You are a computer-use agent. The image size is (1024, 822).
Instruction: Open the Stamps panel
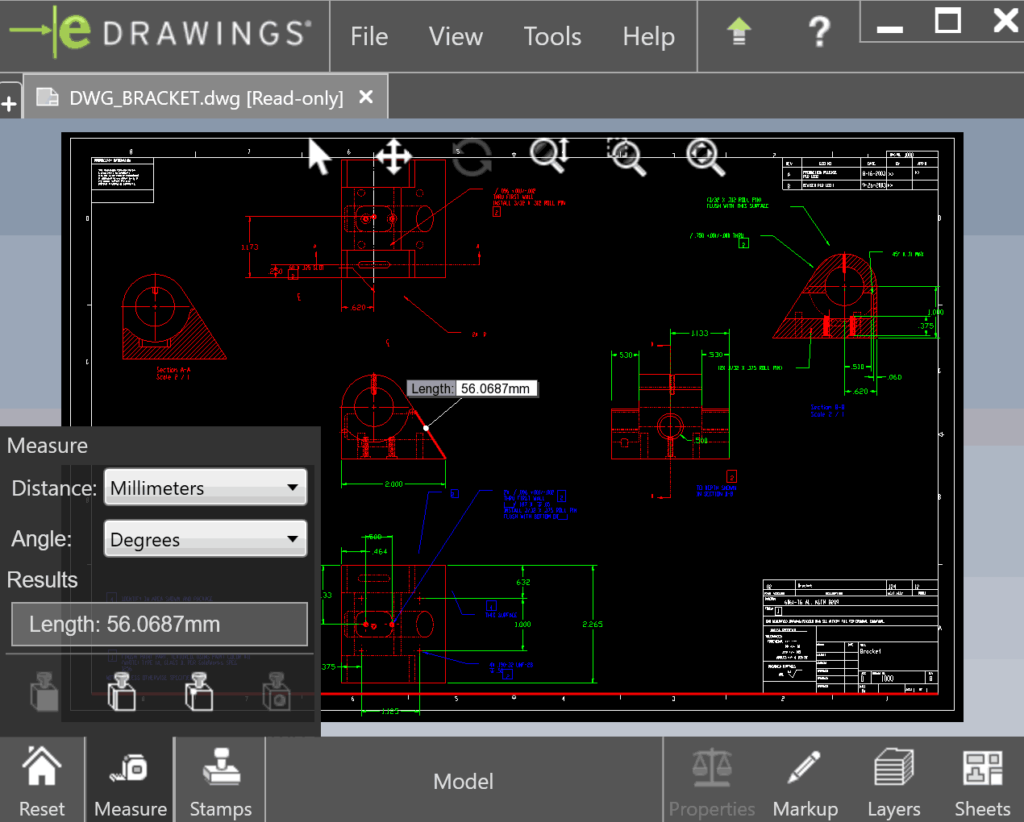(220, 779)
